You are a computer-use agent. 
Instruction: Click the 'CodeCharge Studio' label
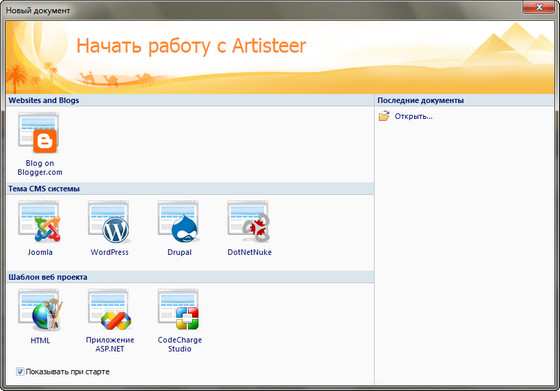[180, 344]
